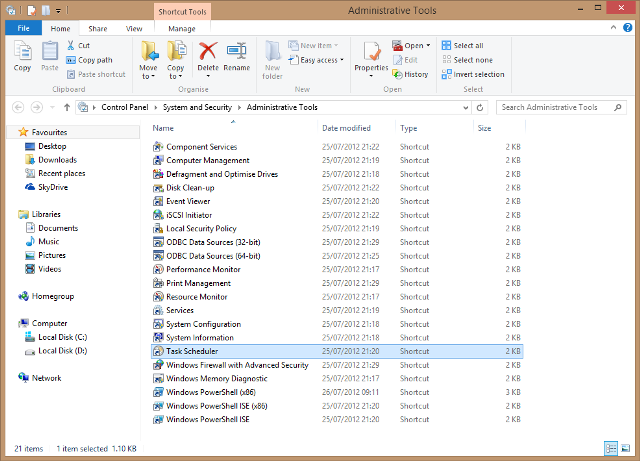Click the red Delete icon
Viewport: 640px width, 461px height.
point(208,51)
